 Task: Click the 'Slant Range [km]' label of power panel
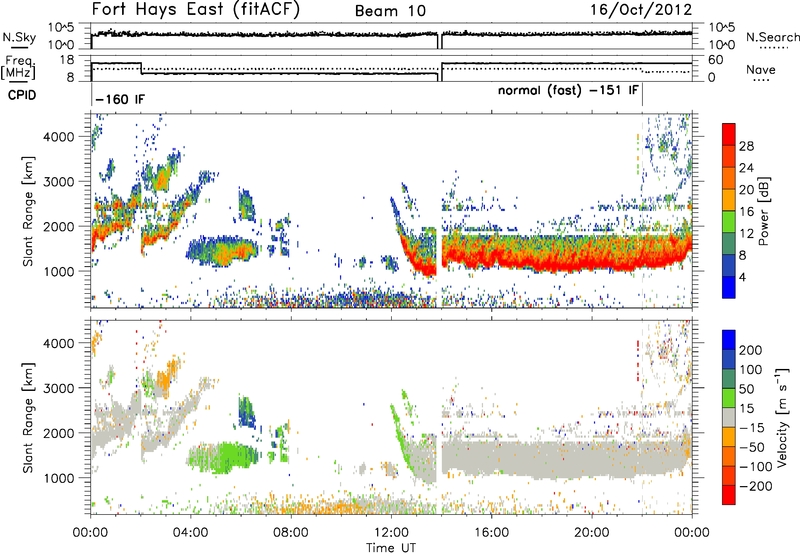coord(28,211)
